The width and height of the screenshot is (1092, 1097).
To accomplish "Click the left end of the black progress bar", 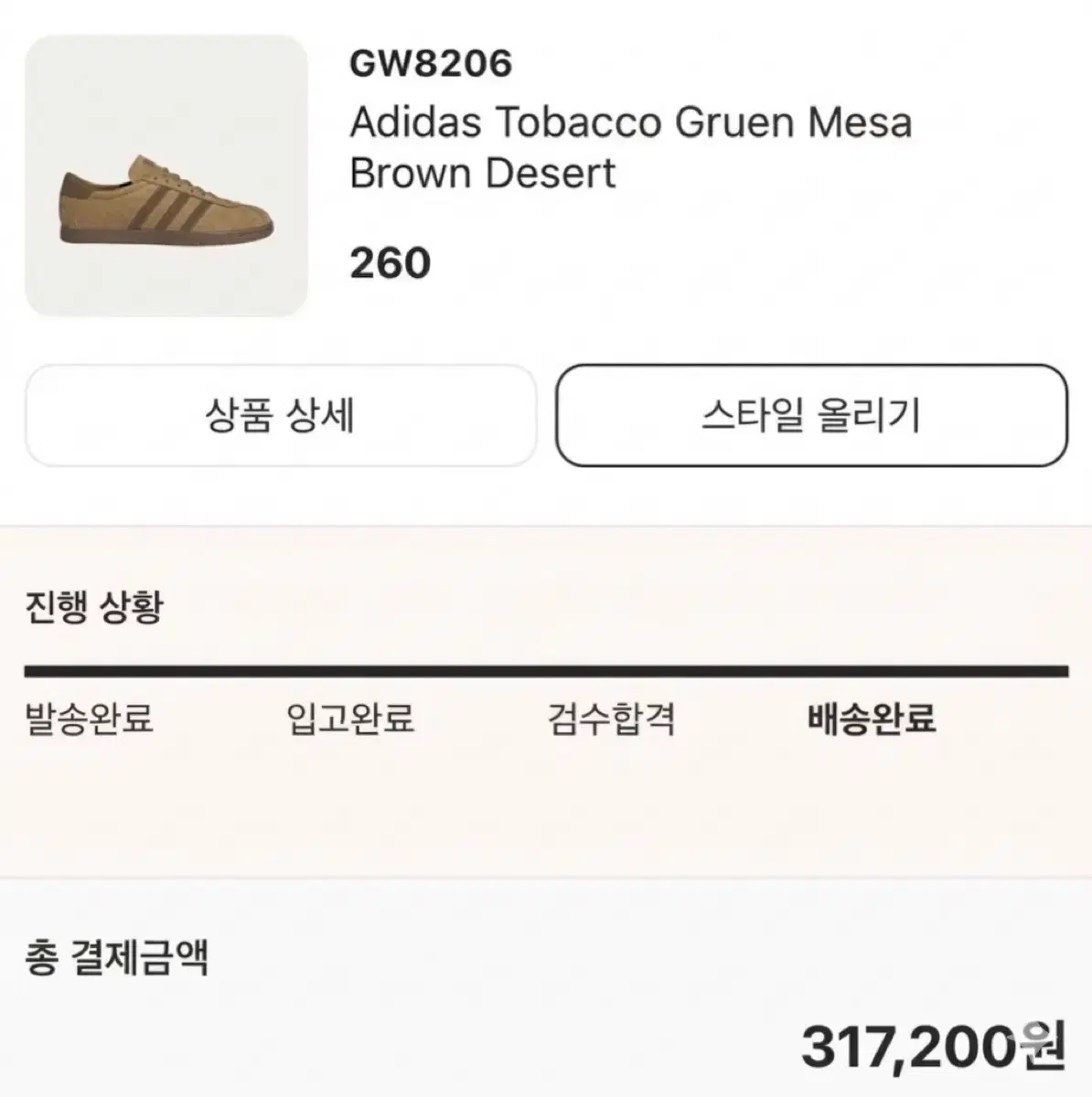I will (37, 672).
